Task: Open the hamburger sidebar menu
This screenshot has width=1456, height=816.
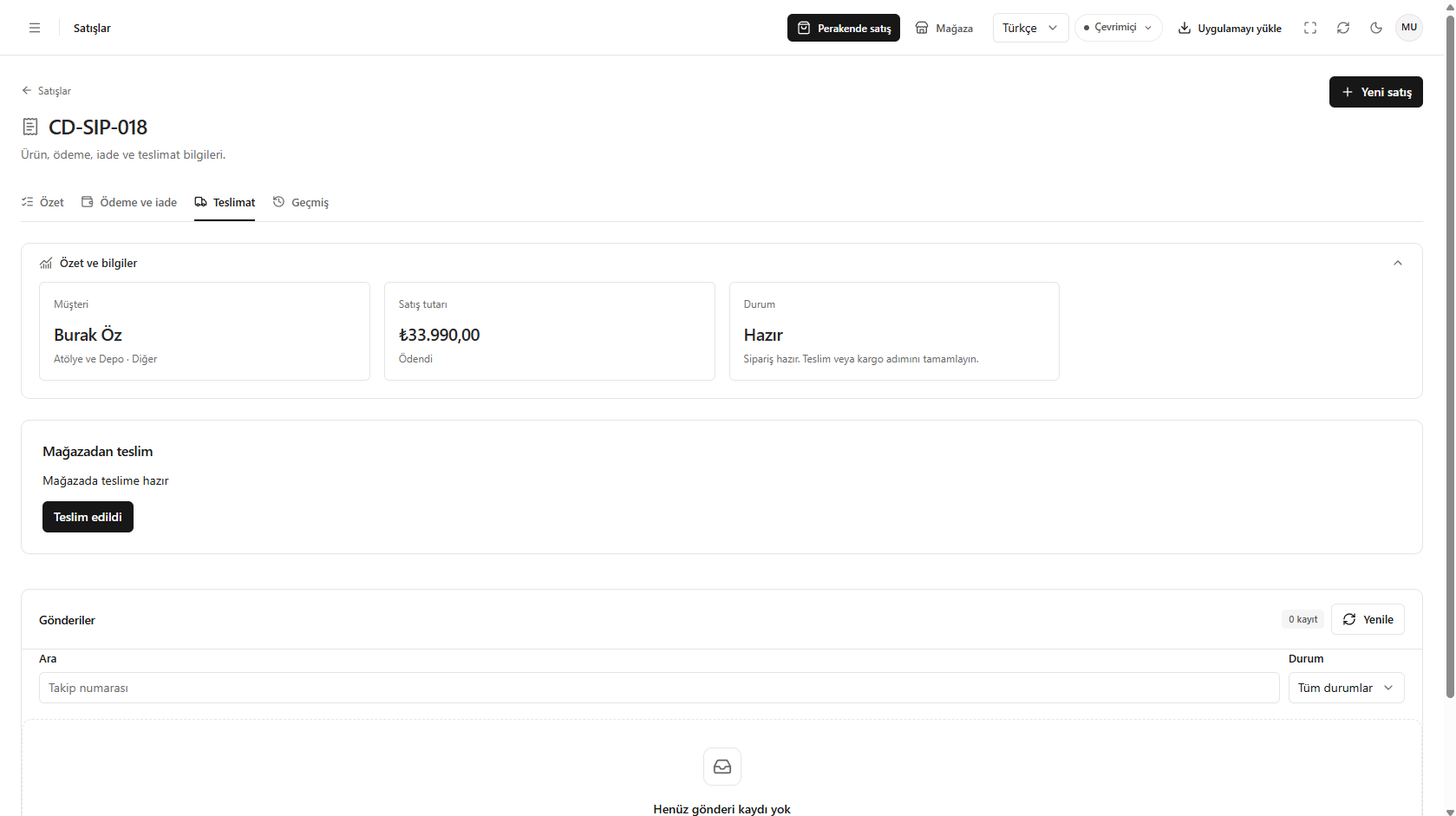Action: 35,28
